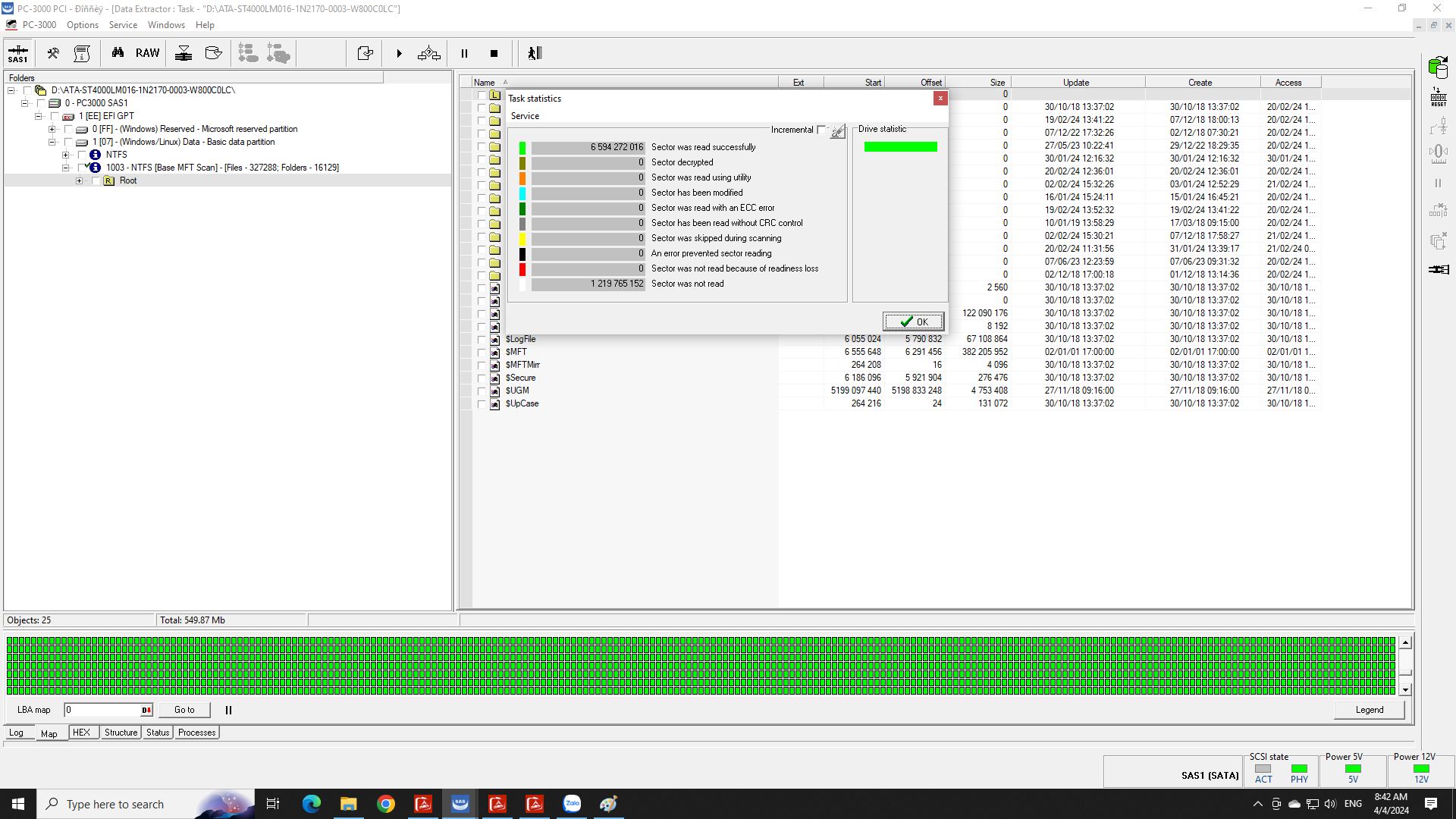Open the utility tools (hammer and wrench) icon
The height and width of the screenshot is (819, 1456).
pos(53,53)
